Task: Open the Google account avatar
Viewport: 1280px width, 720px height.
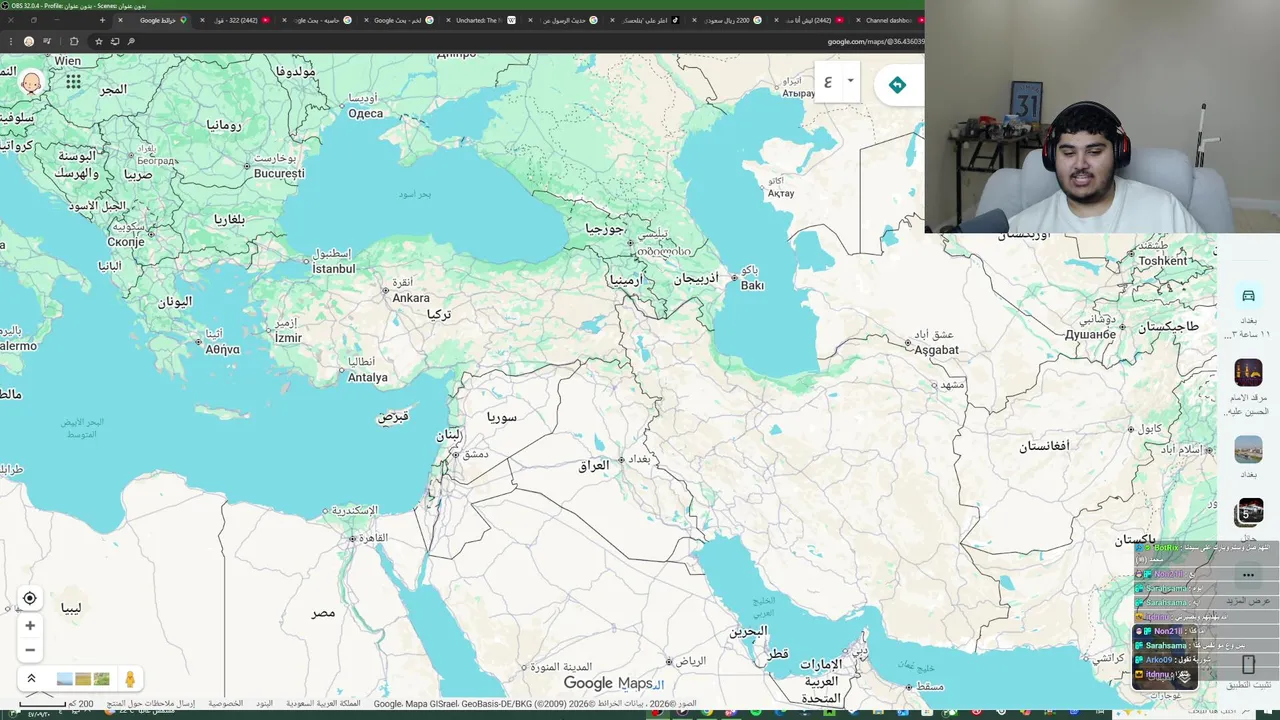Action: point(31,82)
